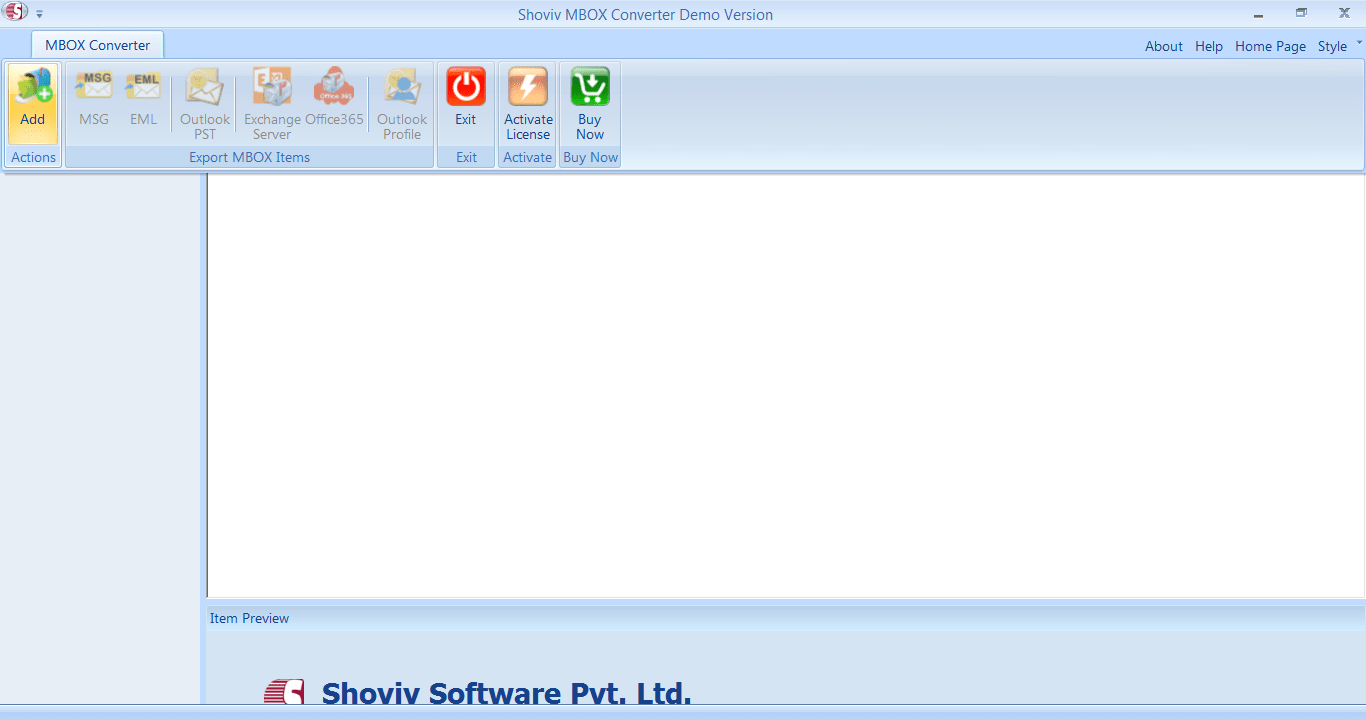Export items to MSG format
The height and width of the screenshot is (720, 1366).
[94, 97]
